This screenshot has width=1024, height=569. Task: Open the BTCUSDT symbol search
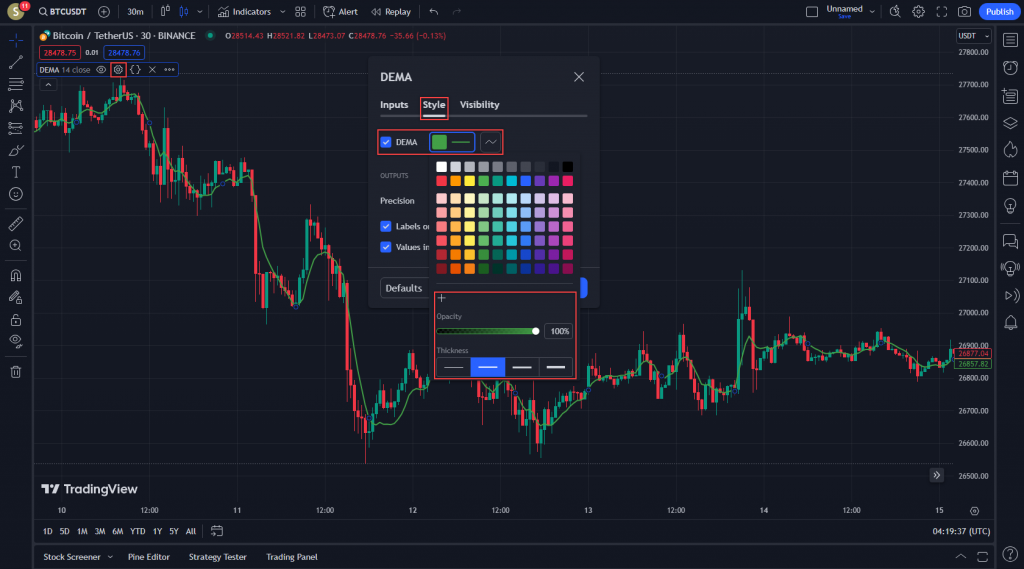62,12
